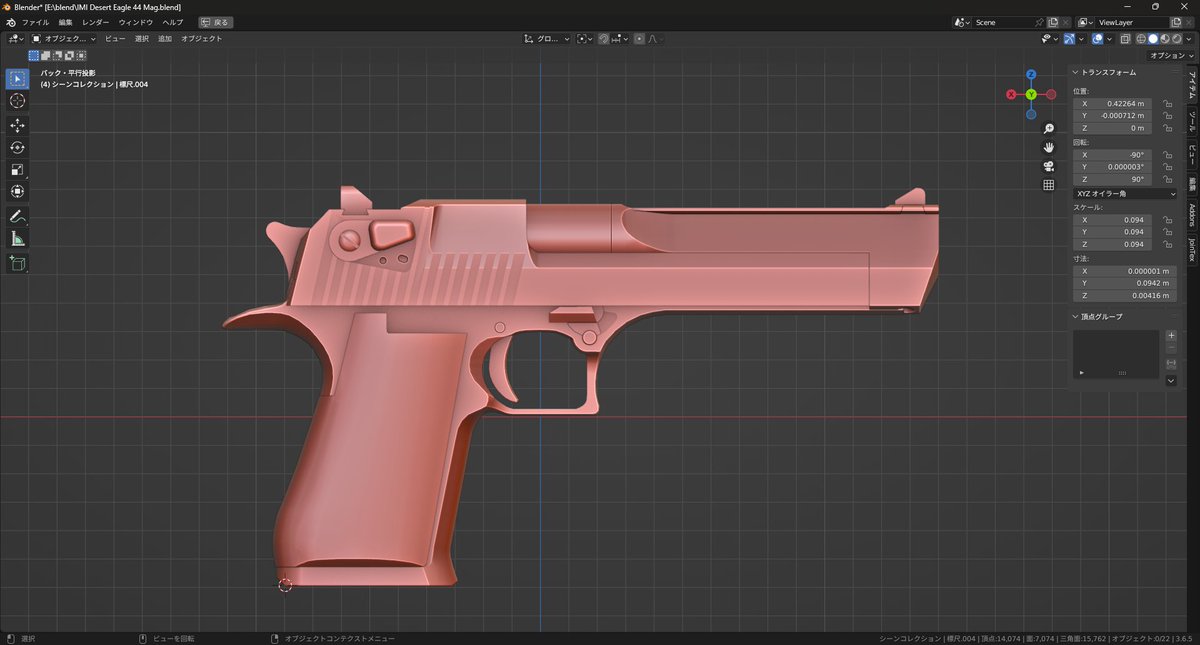Open the viewport Select menu
Screen dimensions: 1200x645
point(141,39)
